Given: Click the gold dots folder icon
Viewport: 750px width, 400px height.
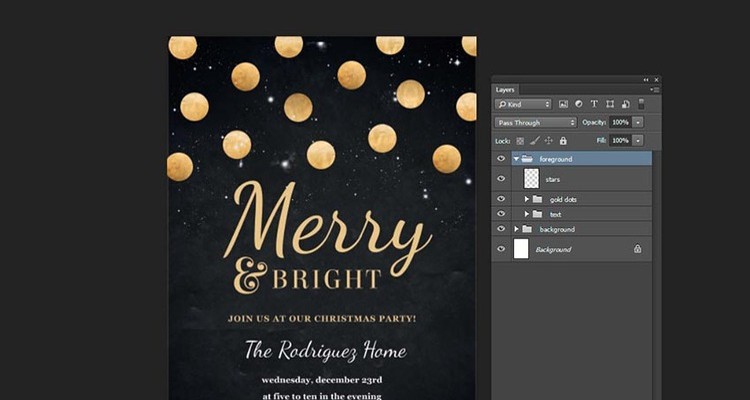Looking at the screenshot, I should 538,199.
